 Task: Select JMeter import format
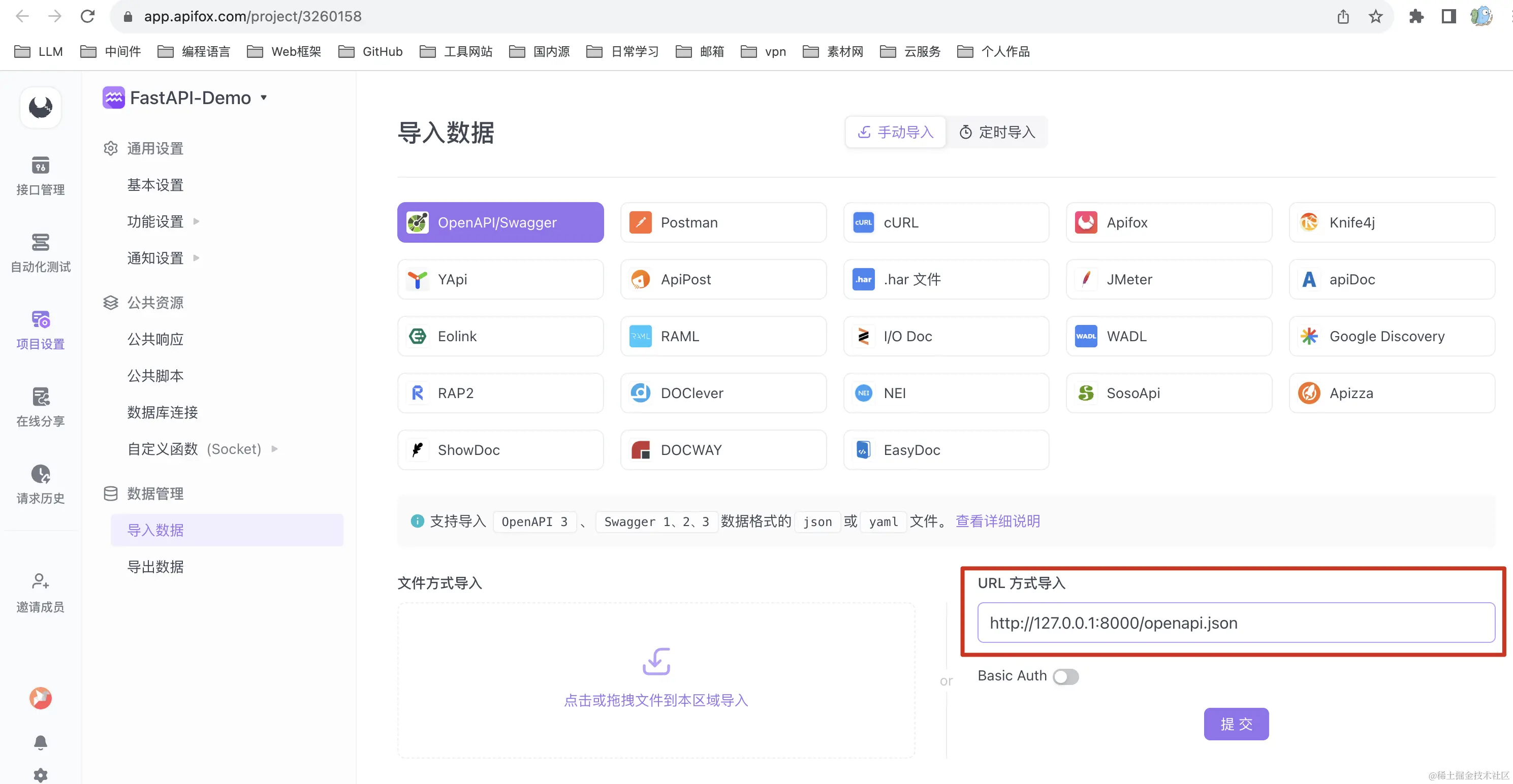1169,279
